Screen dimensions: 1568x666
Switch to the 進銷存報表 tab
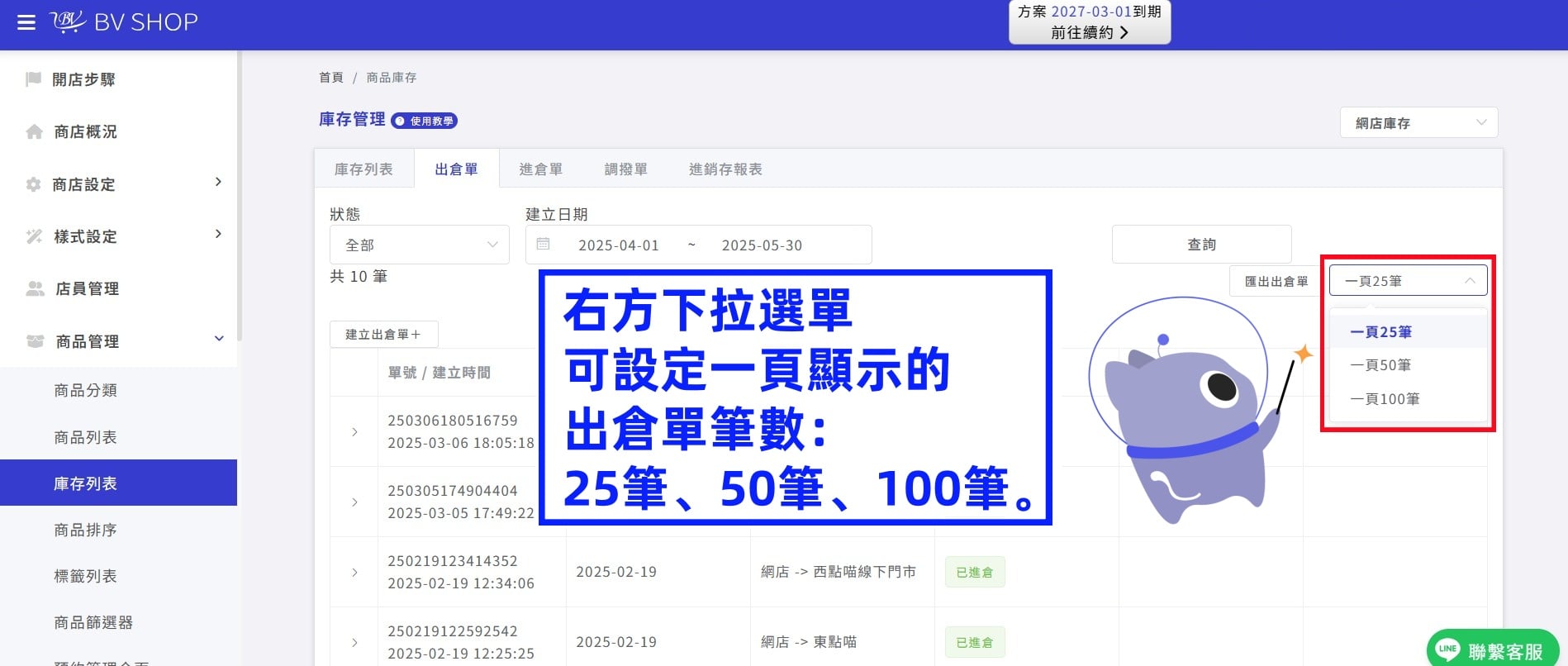(x=725, y=169)
